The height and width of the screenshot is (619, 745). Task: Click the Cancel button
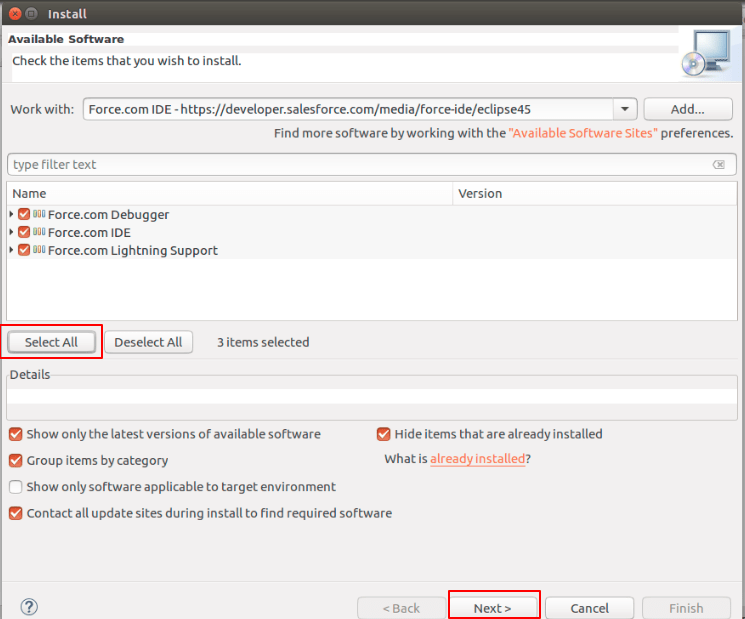click(x=589, y=608)
